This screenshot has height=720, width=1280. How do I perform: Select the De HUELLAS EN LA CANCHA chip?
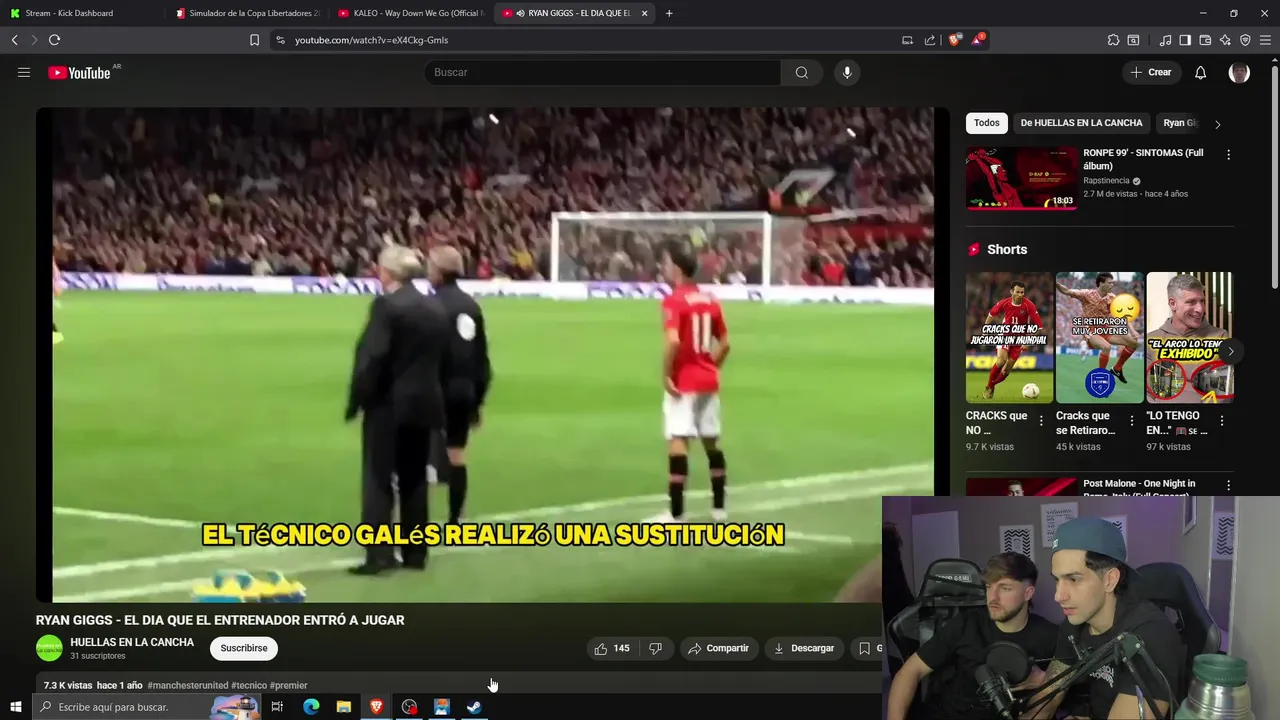coord(1081,123)
